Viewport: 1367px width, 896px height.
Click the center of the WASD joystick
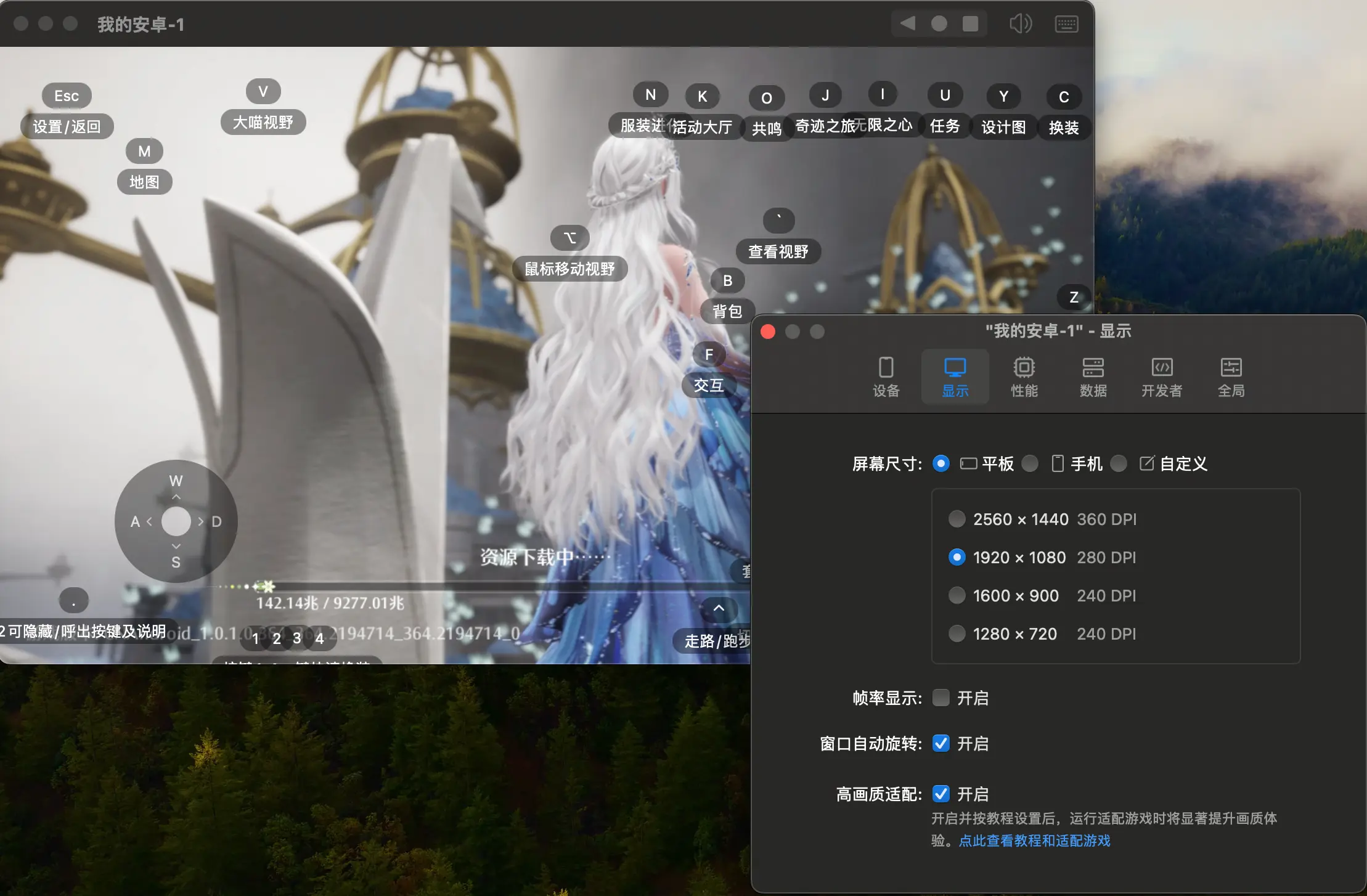click(x=176, y=521)
